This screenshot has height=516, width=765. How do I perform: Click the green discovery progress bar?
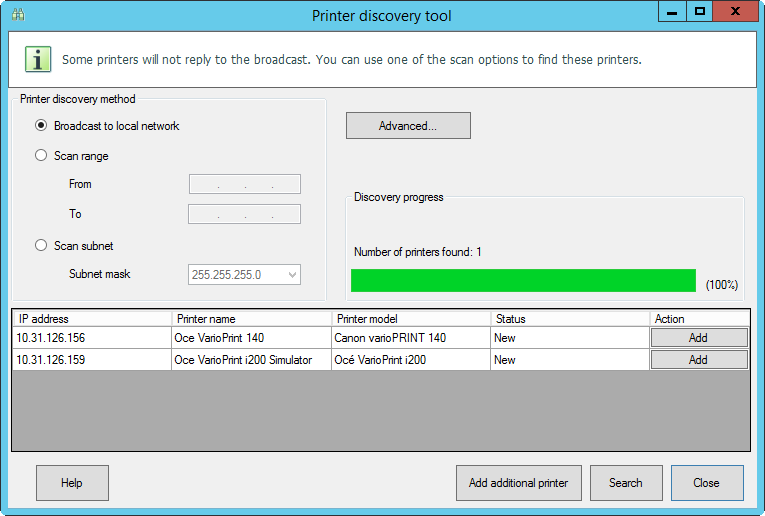pos(523,280)
